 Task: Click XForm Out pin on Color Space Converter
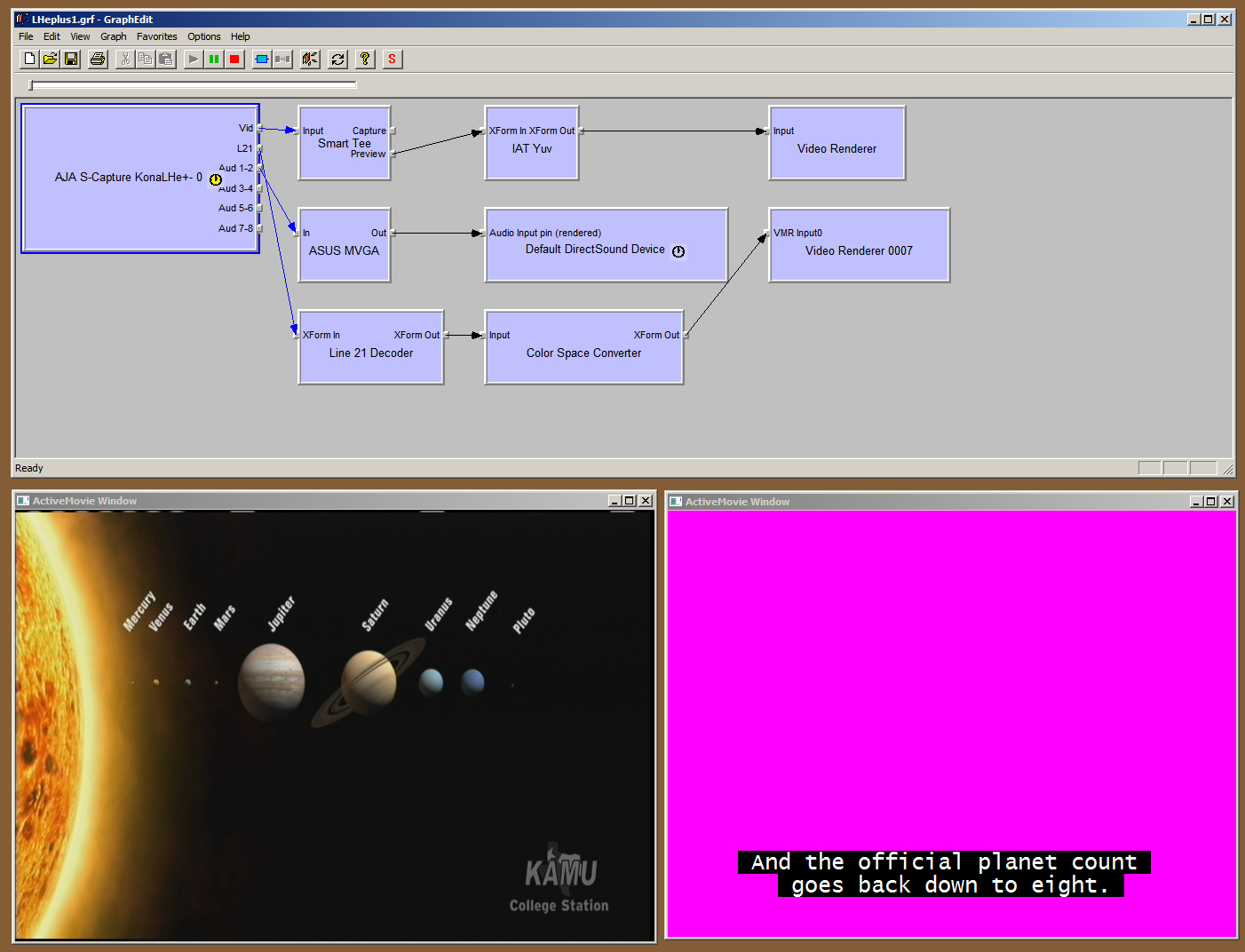(686, 335)
